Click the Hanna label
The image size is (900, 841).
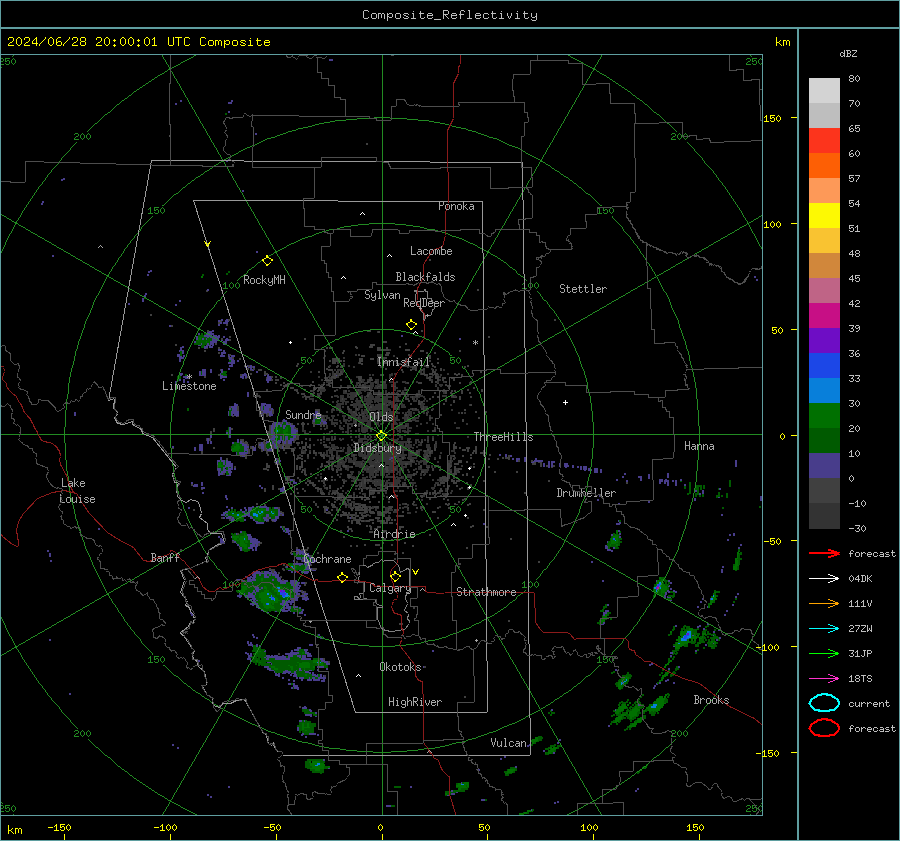point(699,446)
